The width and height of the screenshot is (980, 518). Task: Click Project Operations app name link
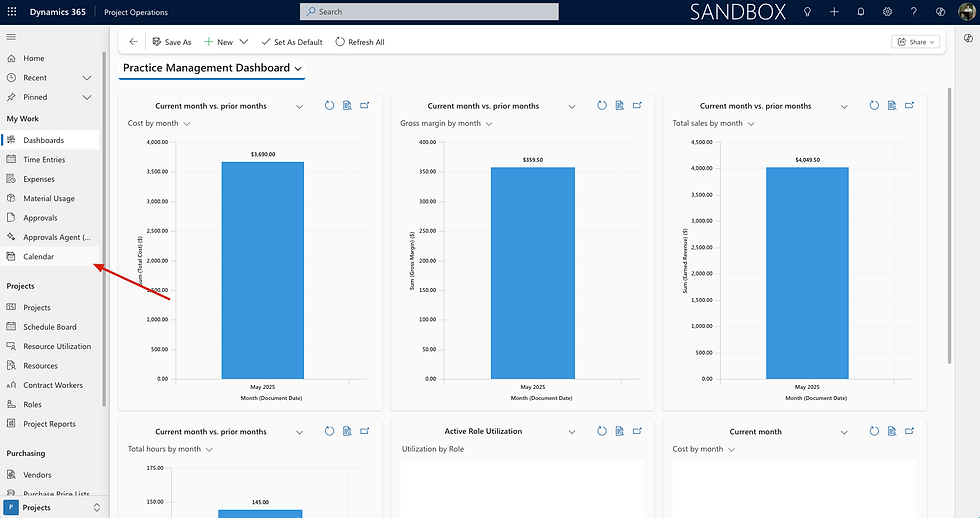pos(136,12)
